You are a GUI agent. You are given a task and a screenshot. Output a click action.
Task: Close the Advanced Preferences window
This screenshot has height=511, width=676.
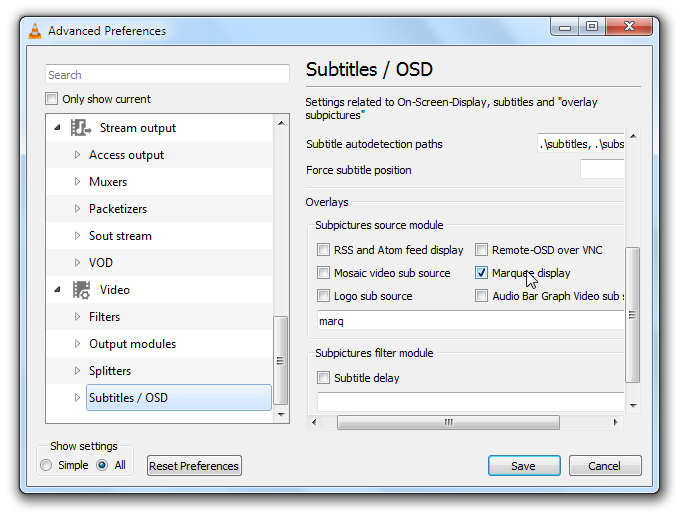tap(629, 27)
